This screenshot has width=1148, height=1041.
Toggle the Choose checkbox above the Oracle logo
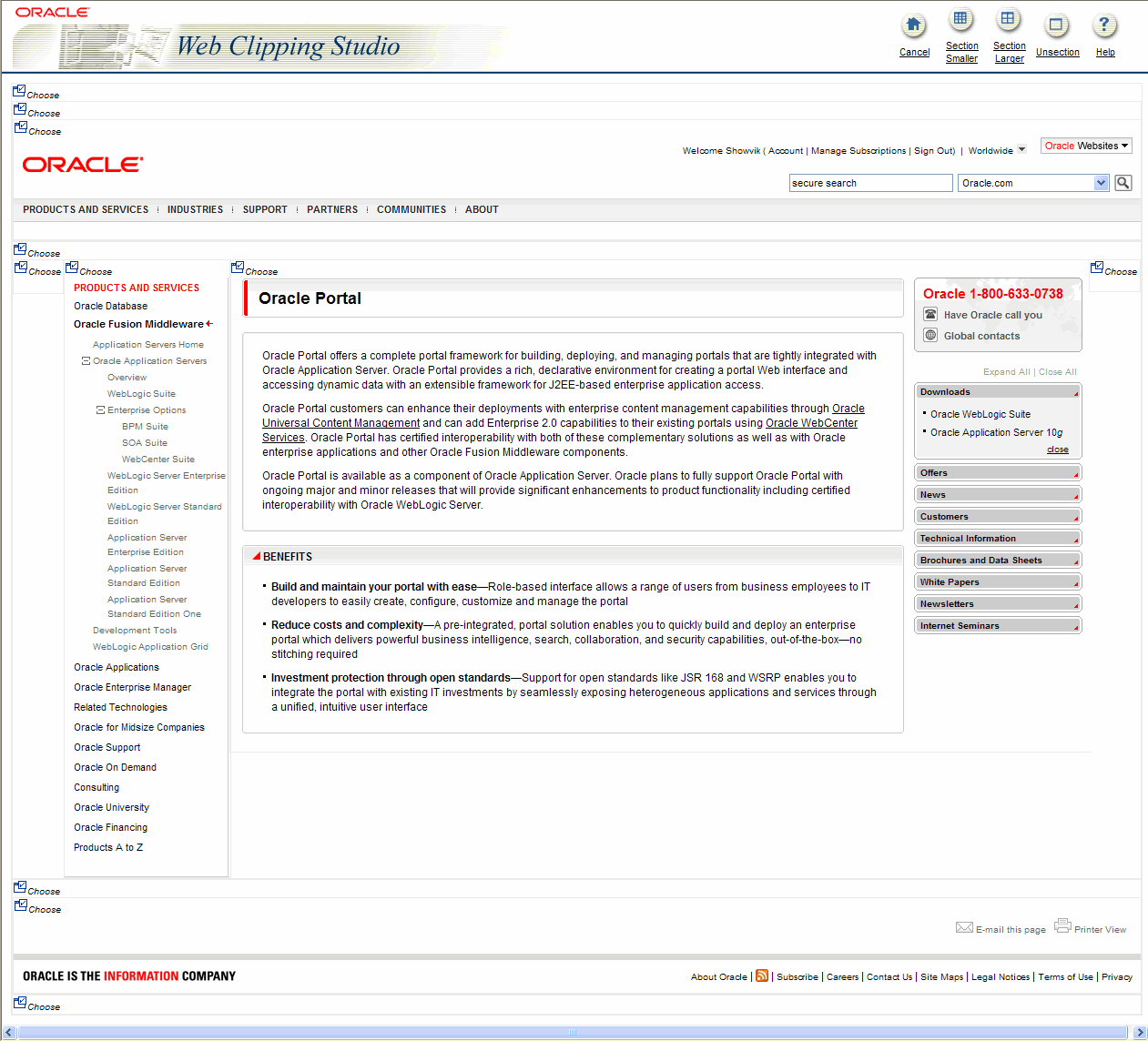pyautogui.click(x=19, y=128)
